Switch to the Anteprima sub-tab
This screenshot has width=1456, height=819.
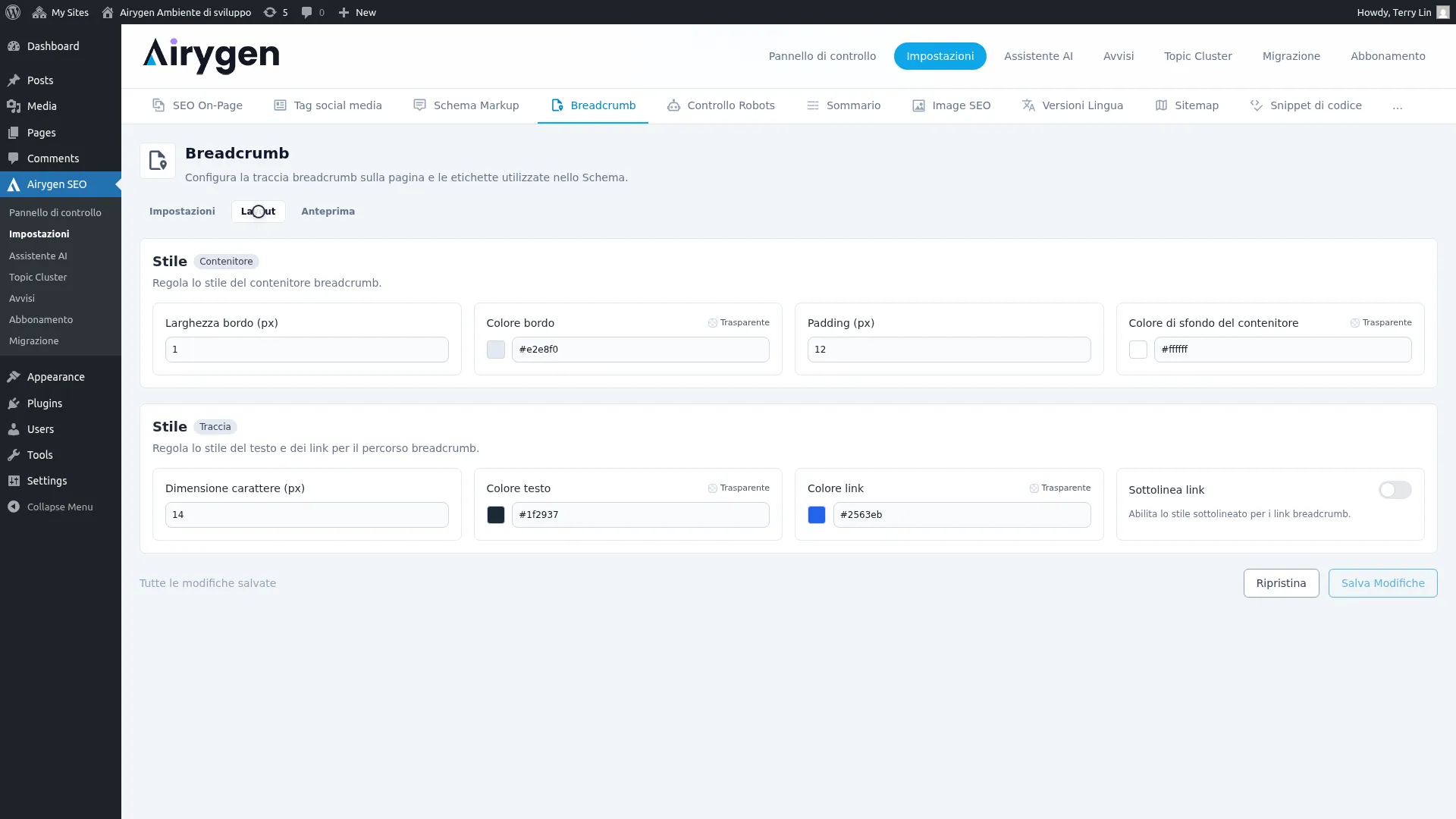click(x=328, y=212)
